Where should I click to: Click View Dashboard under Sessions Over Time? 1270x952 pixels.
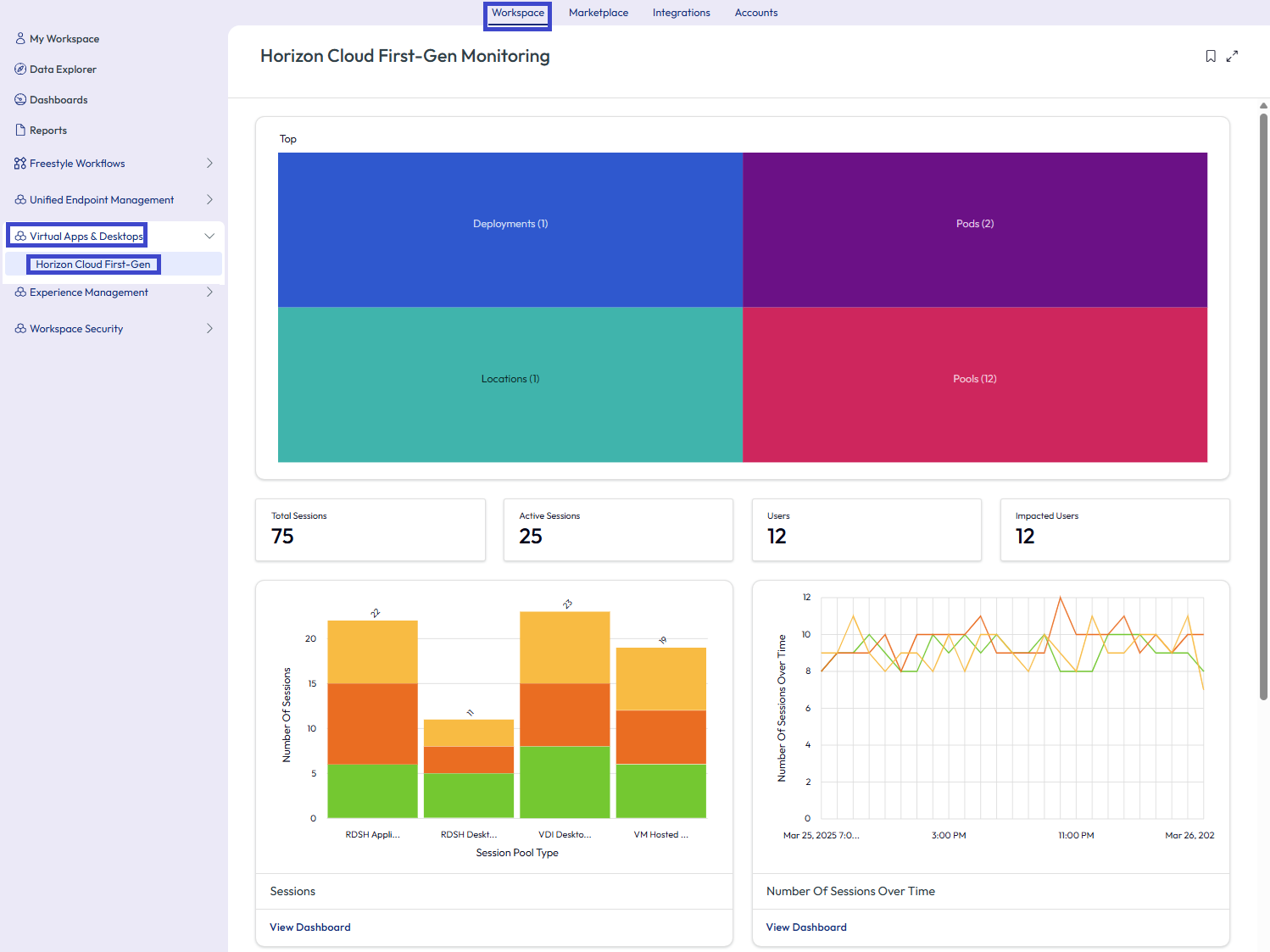point(806,927)
